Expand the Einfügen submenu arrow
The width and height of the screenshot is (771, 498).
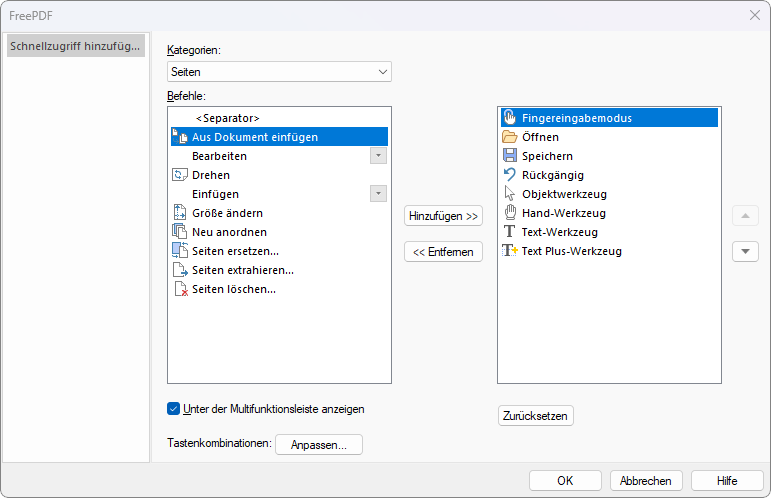coord(378,194)
